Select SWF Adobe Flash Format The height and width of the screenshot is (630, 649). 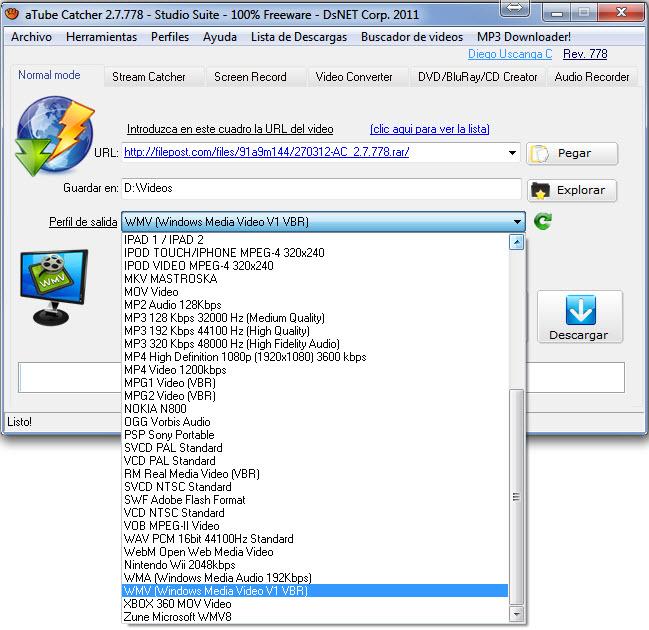315,500
